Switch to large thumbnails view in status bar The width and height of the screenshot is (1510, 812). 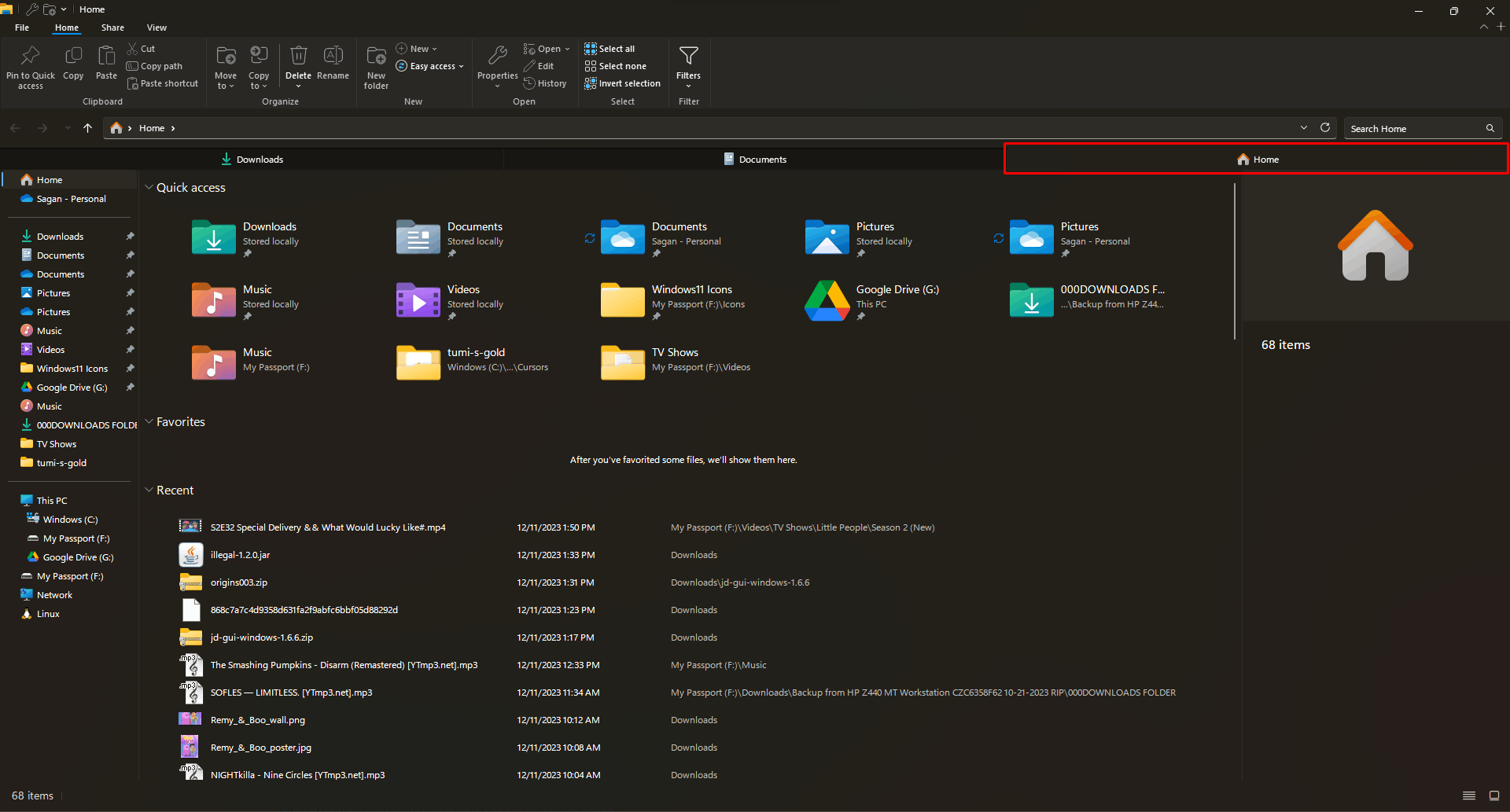[x=1493, y=795]
